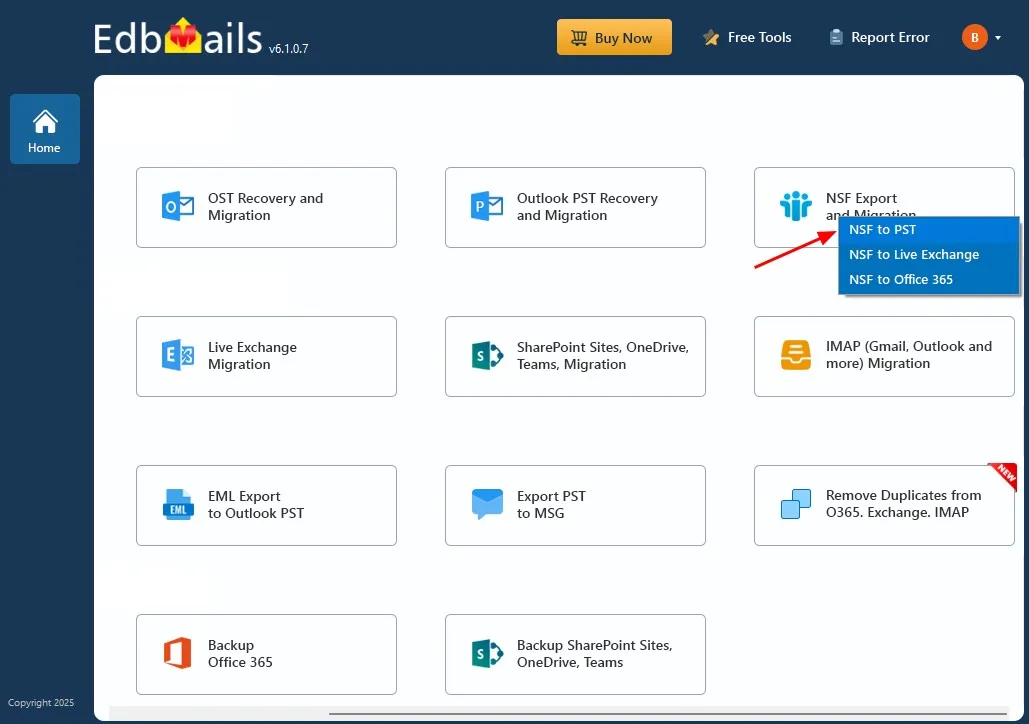1029x724 pixels.
Task: Open the Buy Now button
Action: tap(614, 37)
